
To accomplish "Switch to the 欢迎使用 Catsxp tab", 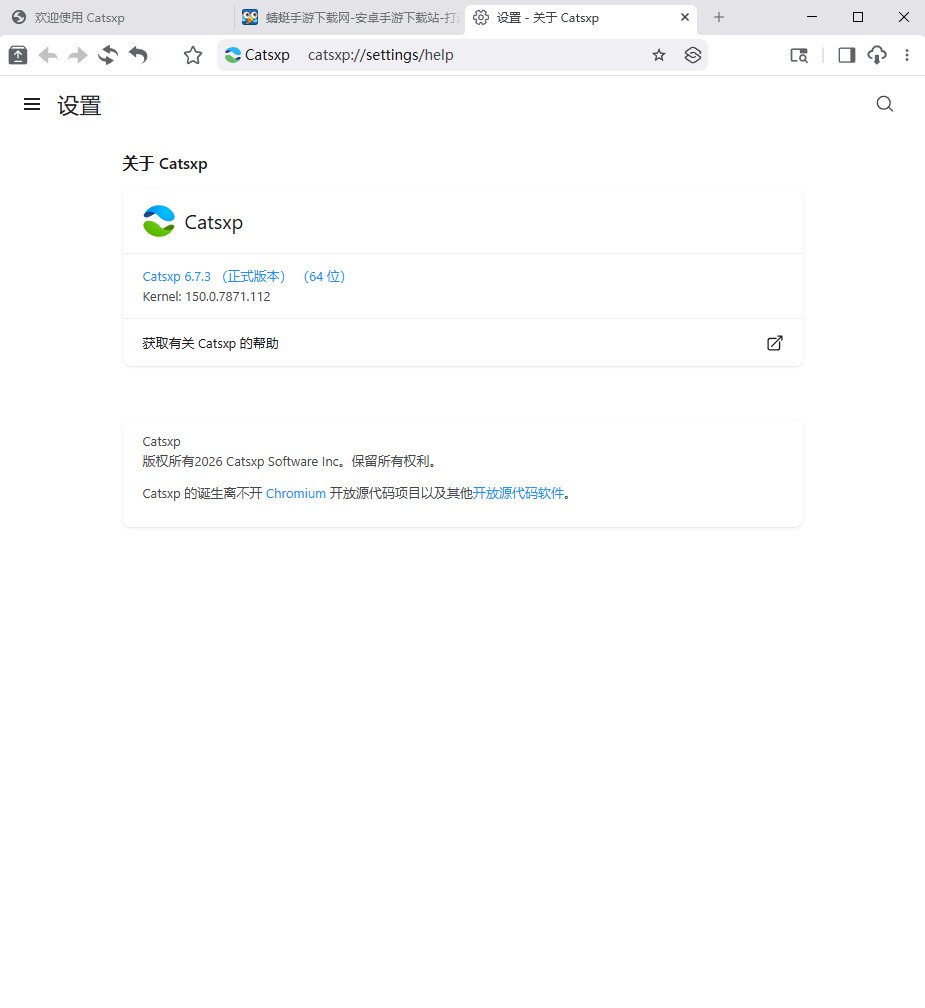I will (116, 17).
